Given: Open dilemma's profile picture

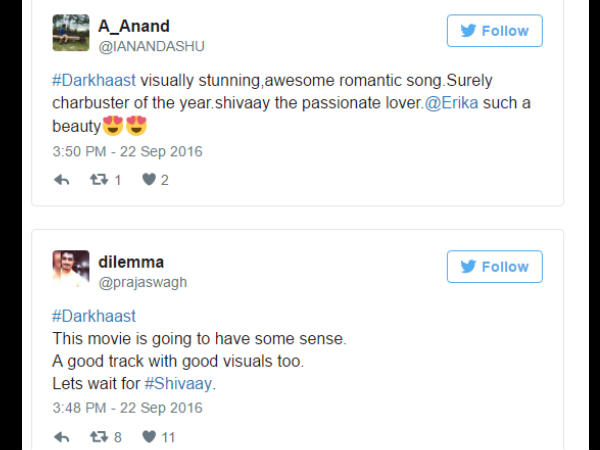Looking at the screenshot, I should pos(70,269).
